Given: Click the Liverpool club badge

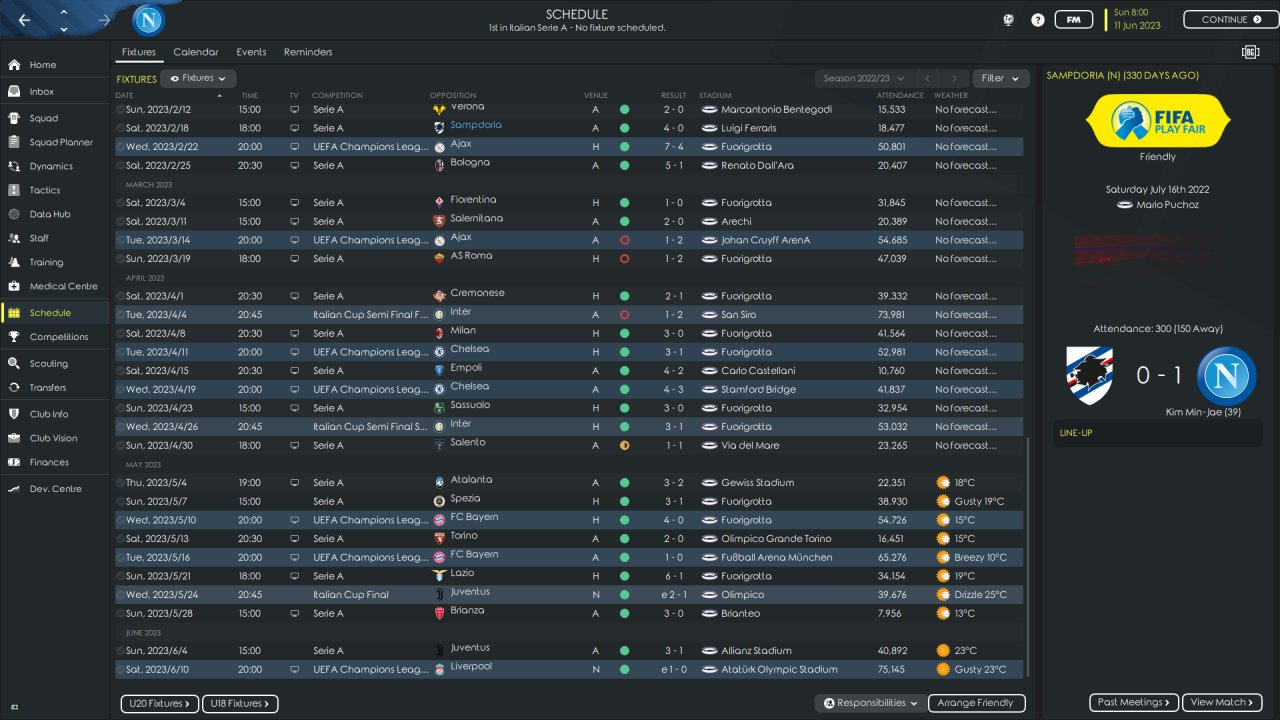Looking at the screenshot, I should (439, 669).
